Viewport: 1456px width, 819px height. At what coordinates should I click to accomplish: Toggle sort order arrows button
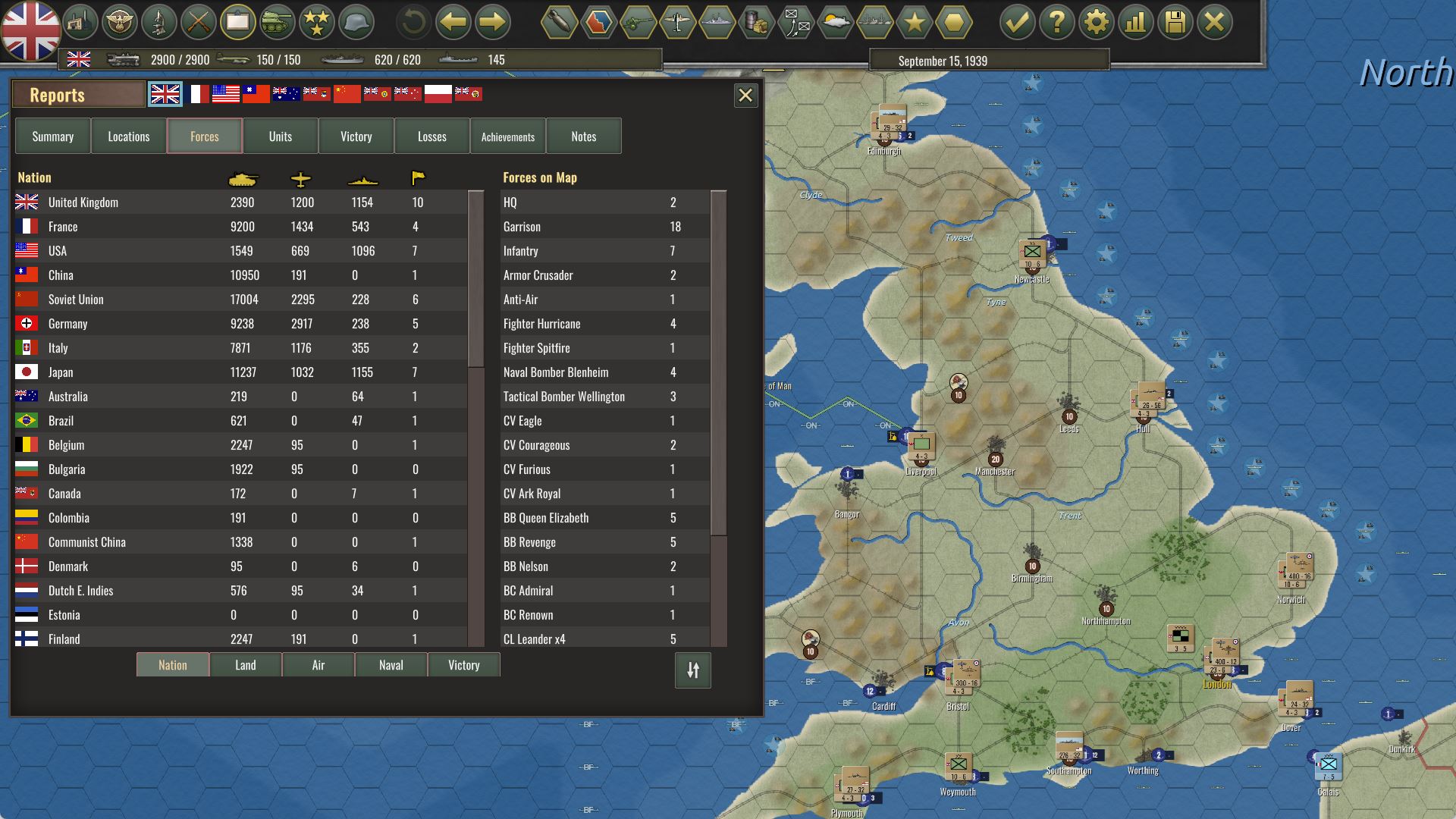692,670
